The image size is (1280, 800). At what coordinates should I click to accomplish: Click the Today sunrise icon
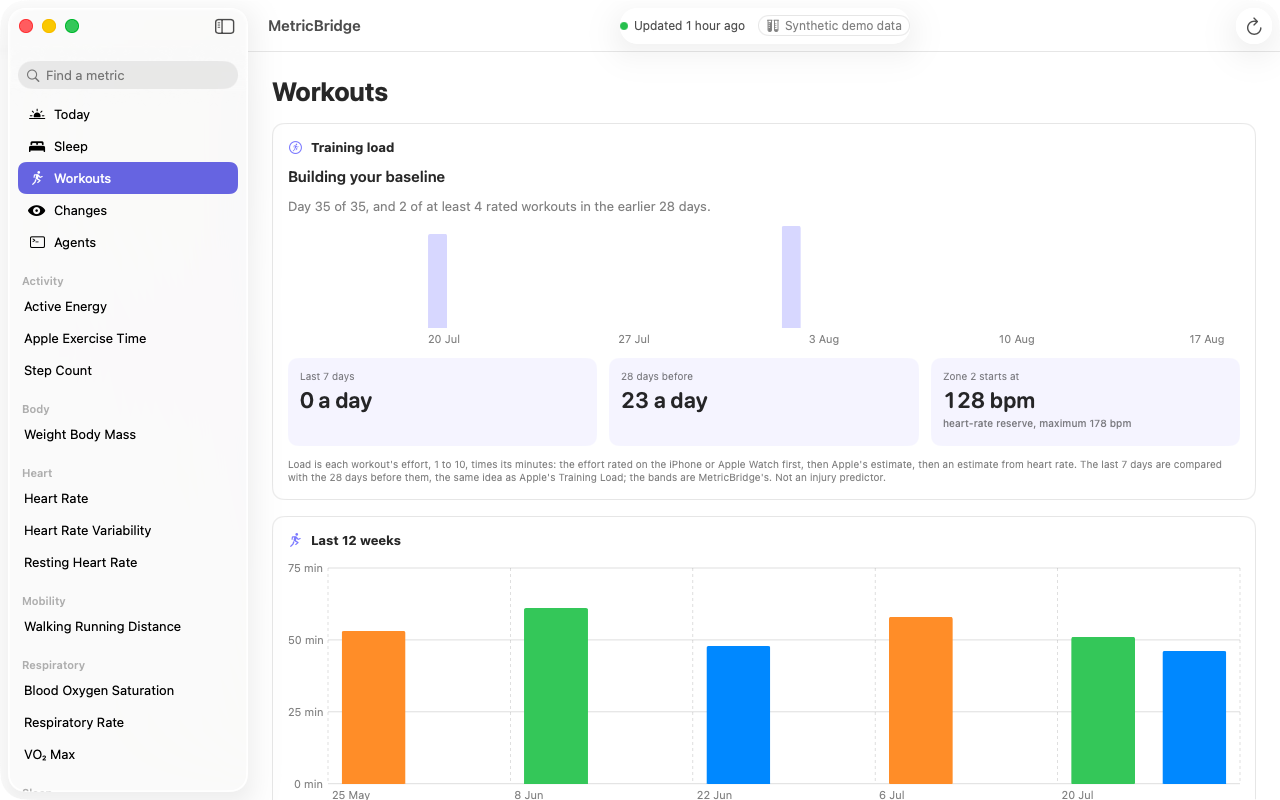coord(37,114)
